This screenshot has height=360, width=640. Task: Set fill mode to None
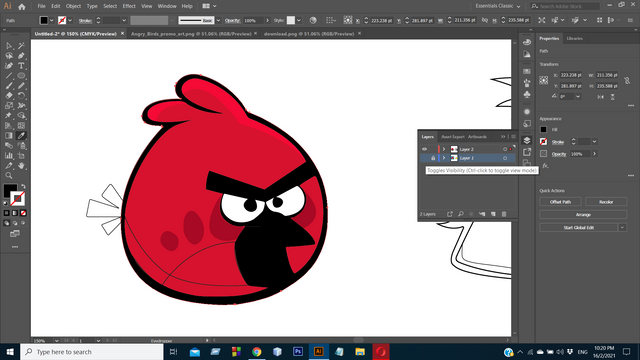click(23, 213)
